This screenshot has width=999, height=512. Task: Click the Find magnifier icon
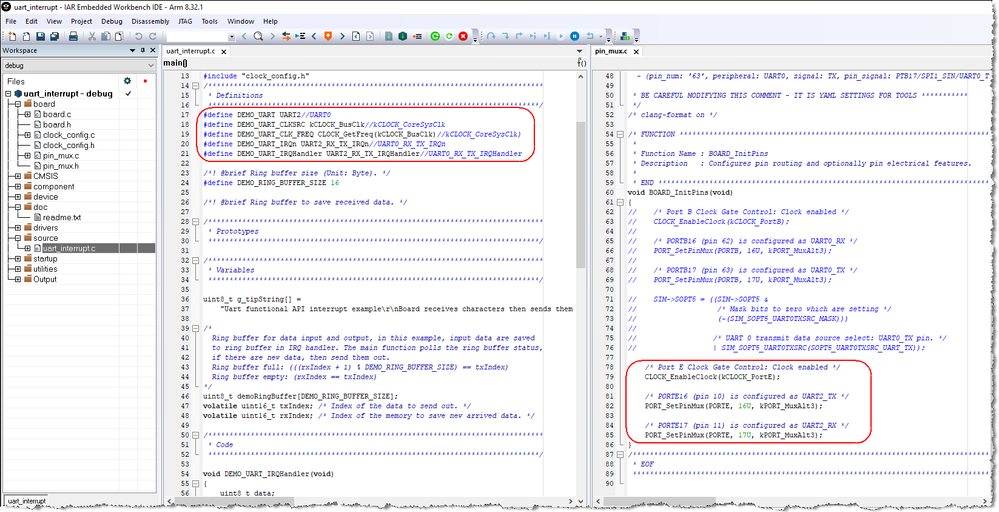(258, 36)
